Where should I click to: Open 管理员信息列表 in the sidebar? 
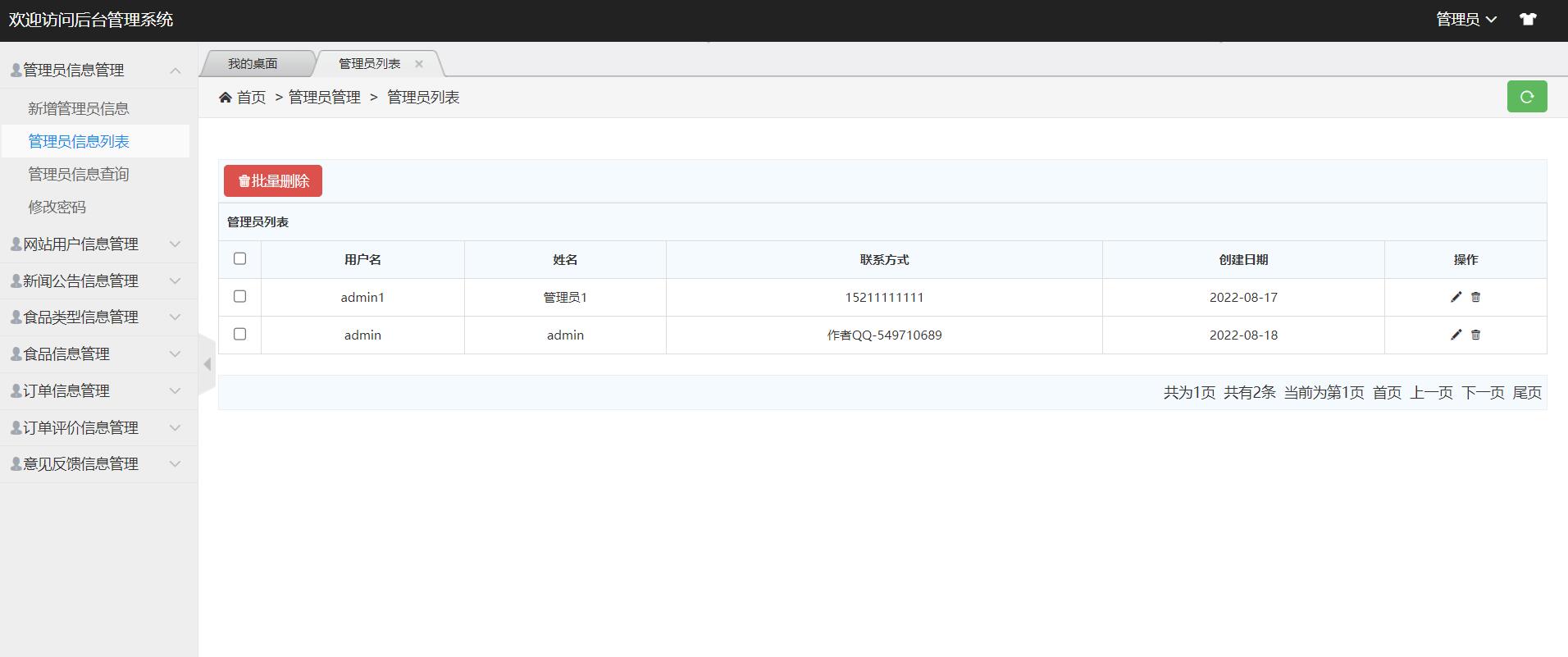79,141
